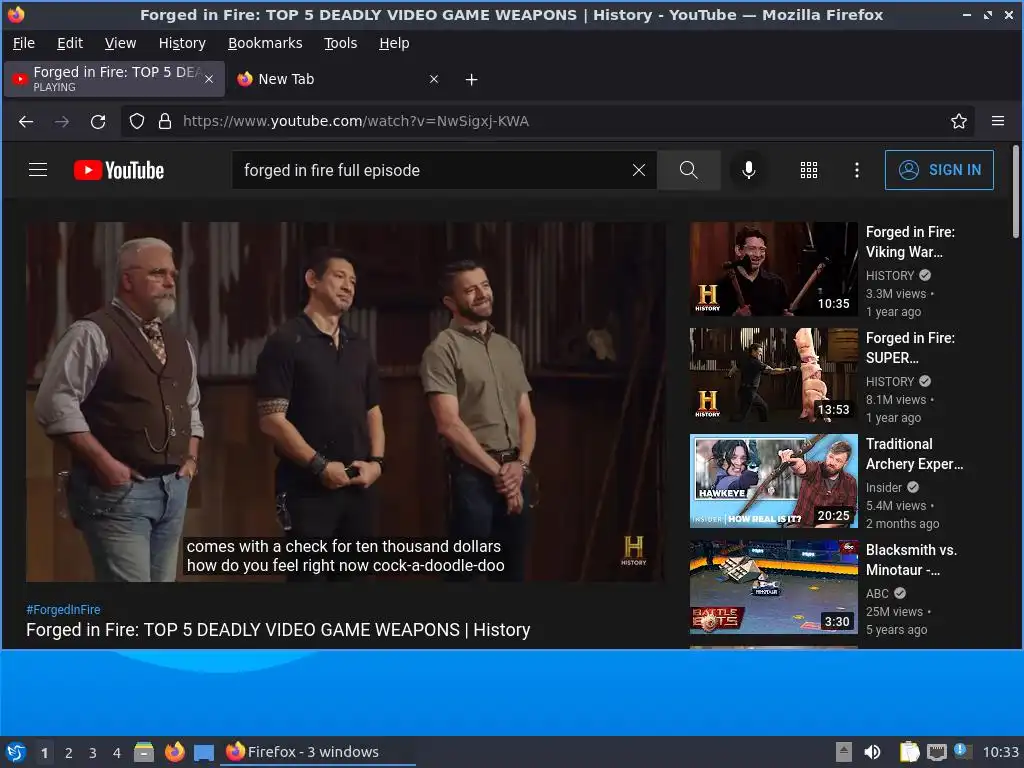1024x768 pixels.
Task: Go to the YouTube home logo
Action: [x=118, y=170]
